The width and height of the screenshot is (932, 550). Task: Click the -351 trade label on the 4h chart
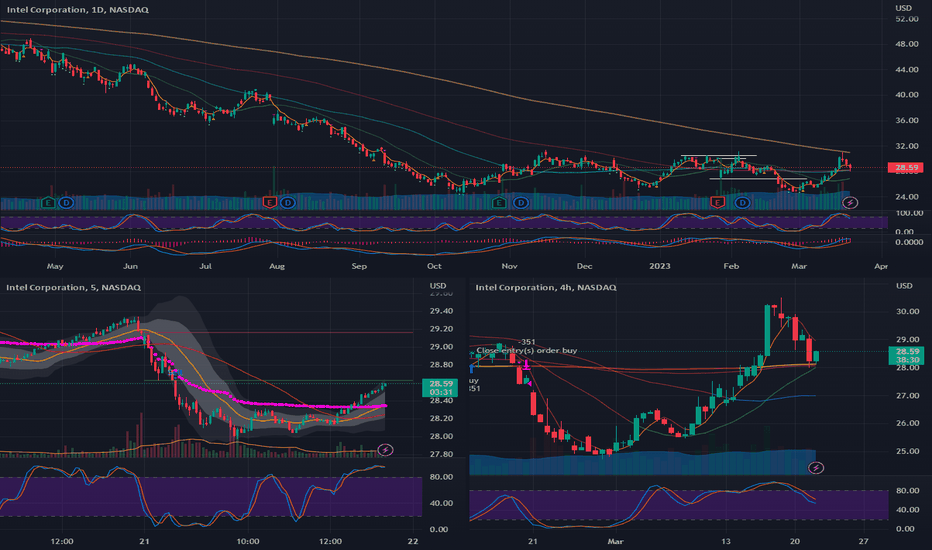pos(527,342)
